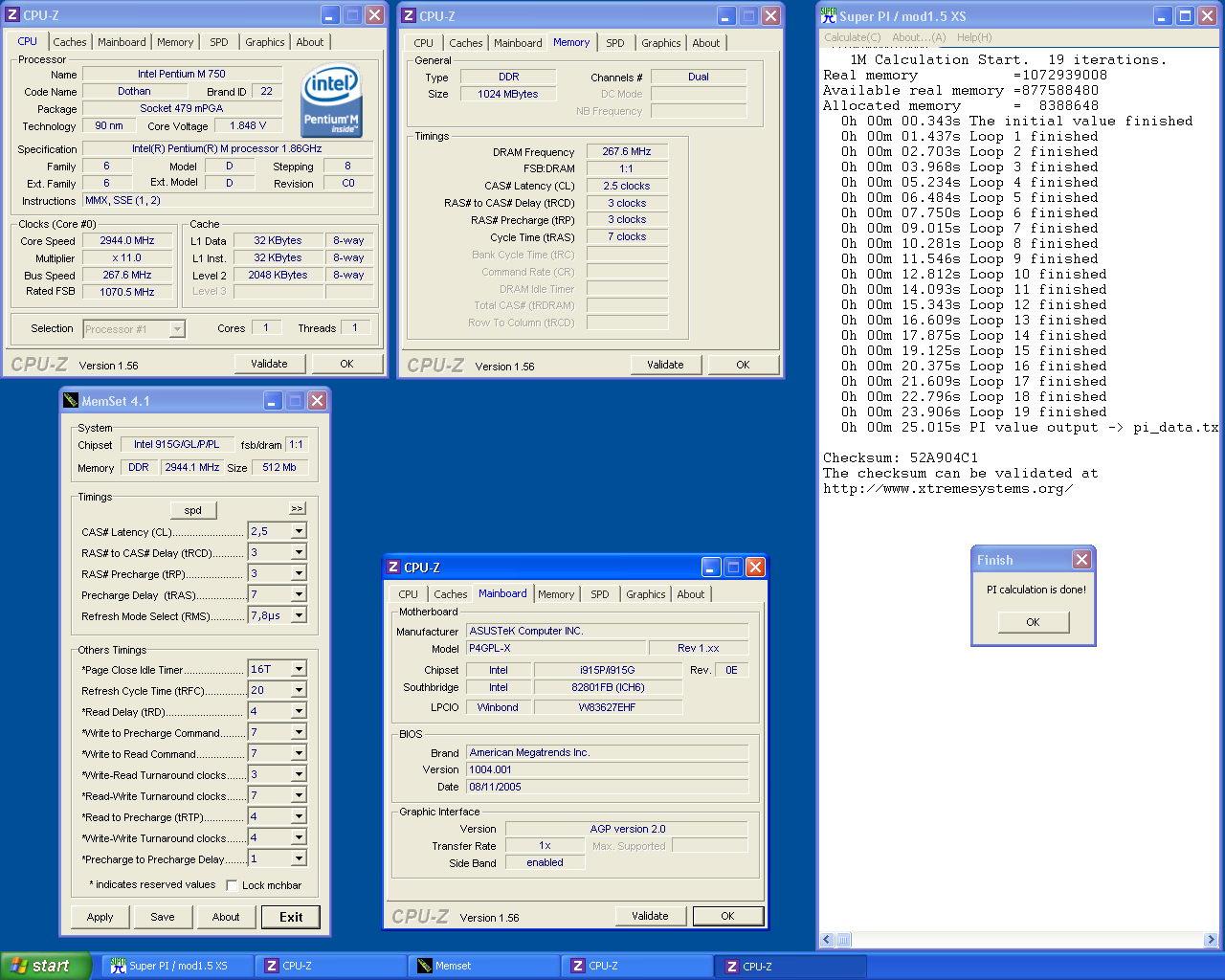Viewport: 1225px width, 980px height.
Task: Toggle Lock mchbar checkbox in MemSet
Action: pyautogui.click(x=232, y=885)
